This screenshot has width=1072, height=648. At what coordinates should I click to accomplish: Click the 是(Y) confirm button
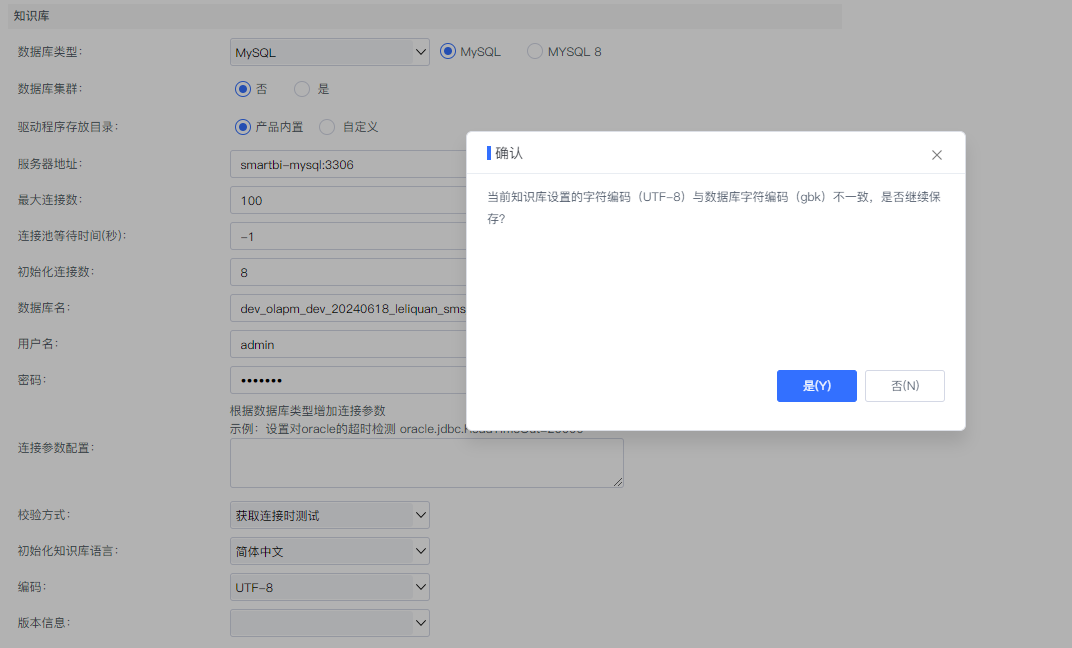[816, 386]
